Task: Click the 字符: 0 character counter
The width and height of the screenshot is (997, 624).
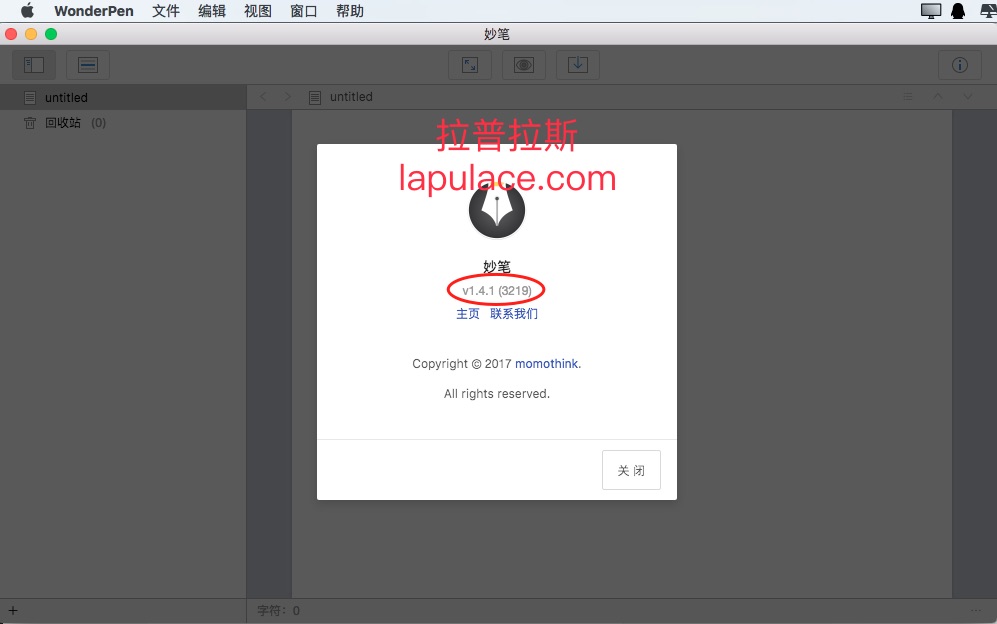Action: (278, 611)
